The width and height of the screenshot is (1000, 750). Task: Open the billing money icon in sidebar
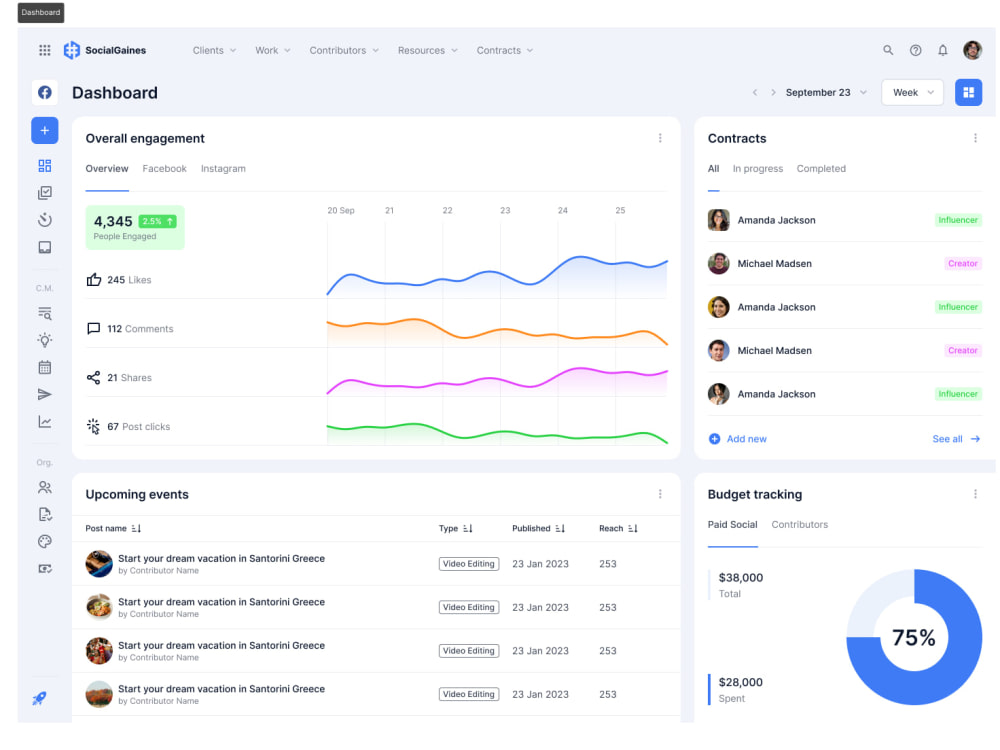click(45, 569)
